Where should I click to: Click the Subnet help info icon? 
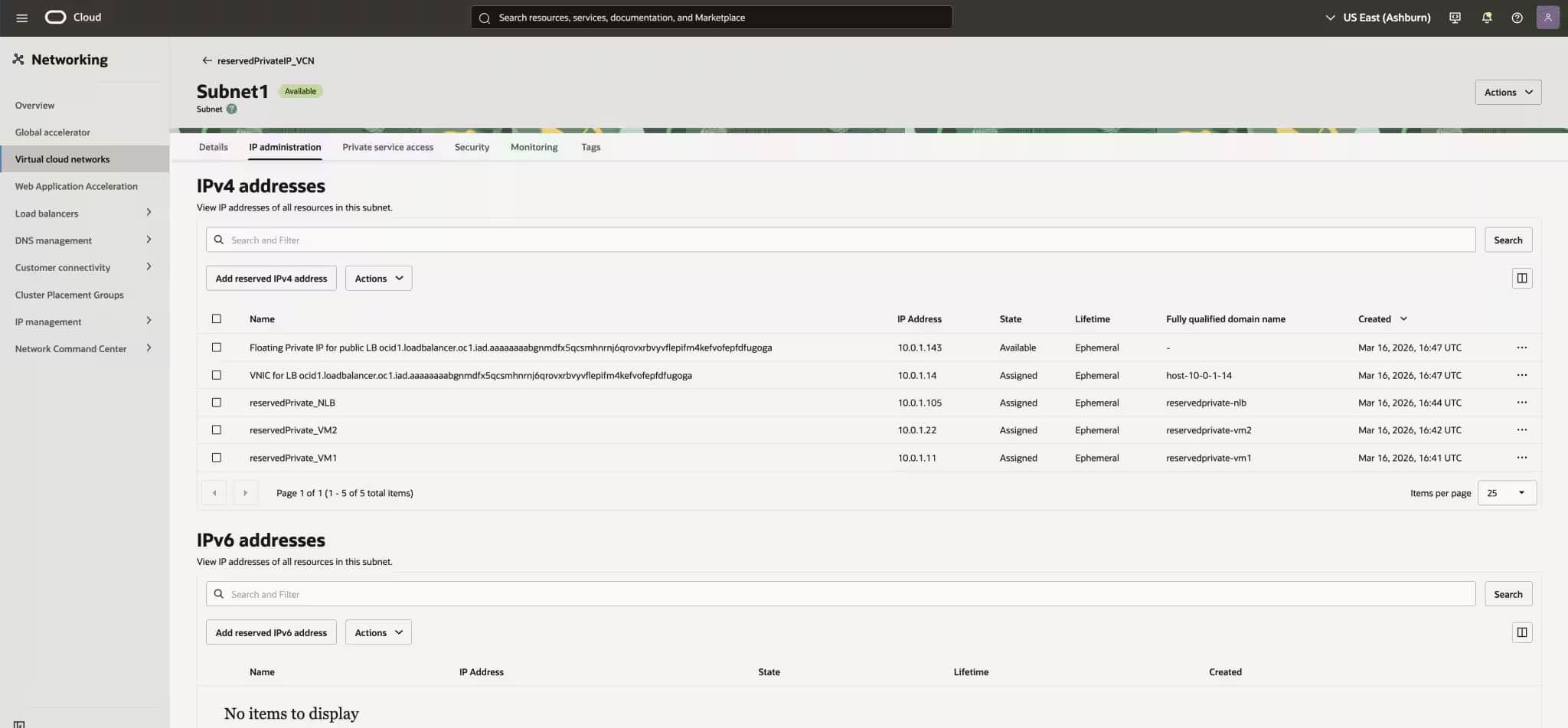point(232,109)
